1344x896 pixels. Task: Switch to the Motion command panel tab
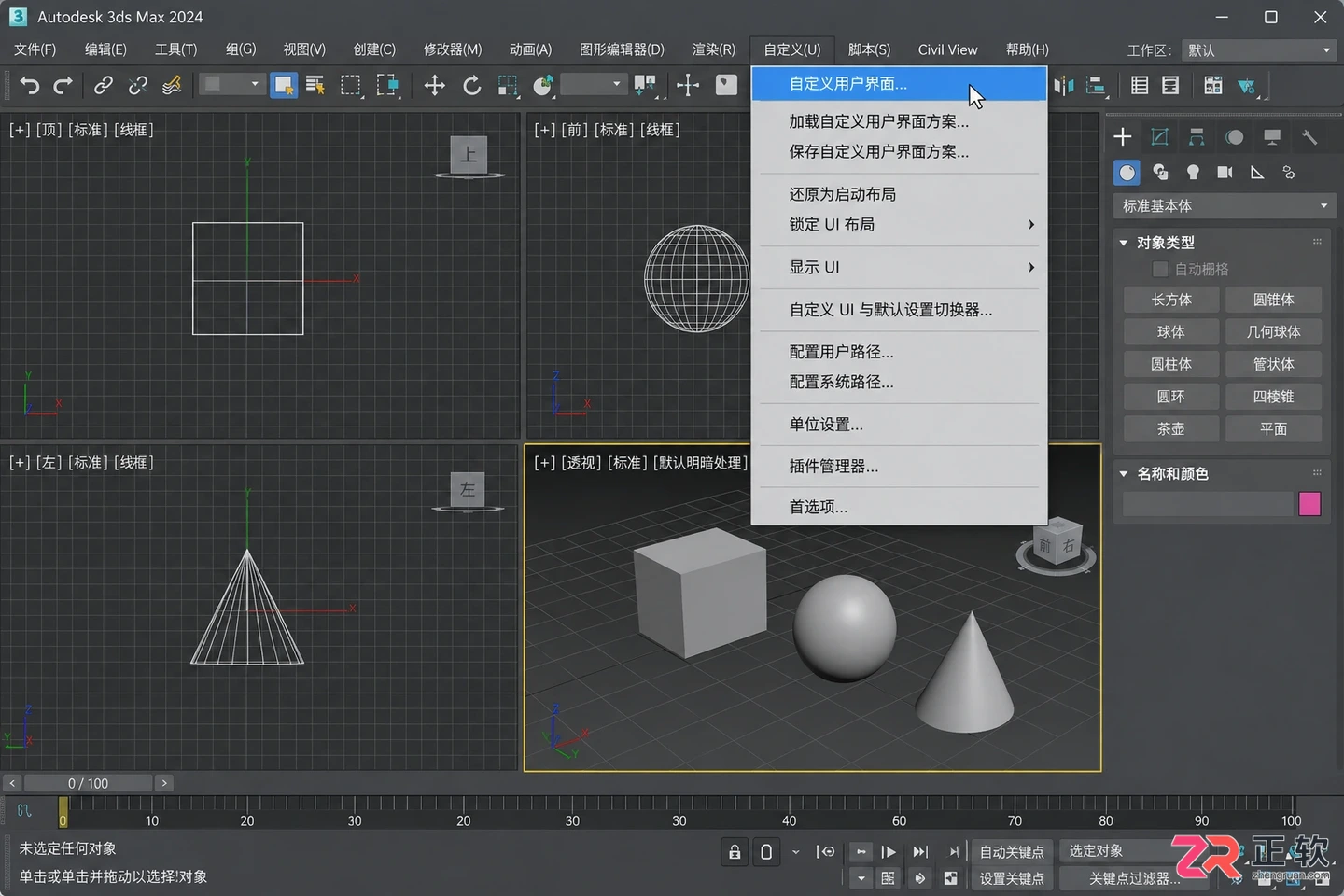coord(1235,137)
